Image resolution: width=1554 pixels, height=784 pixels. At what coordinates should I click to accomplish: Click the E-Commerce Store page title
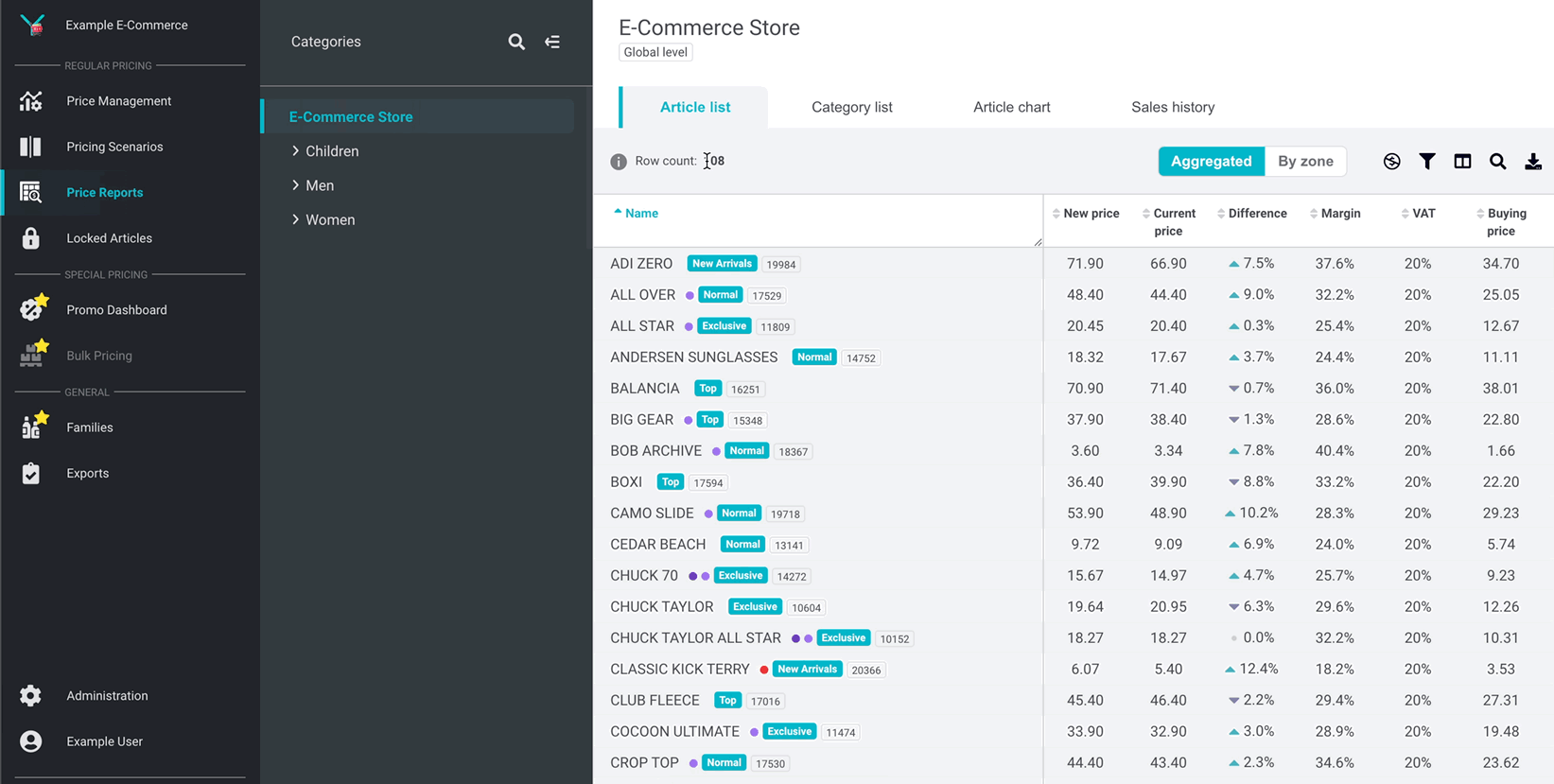click(709, 27)
